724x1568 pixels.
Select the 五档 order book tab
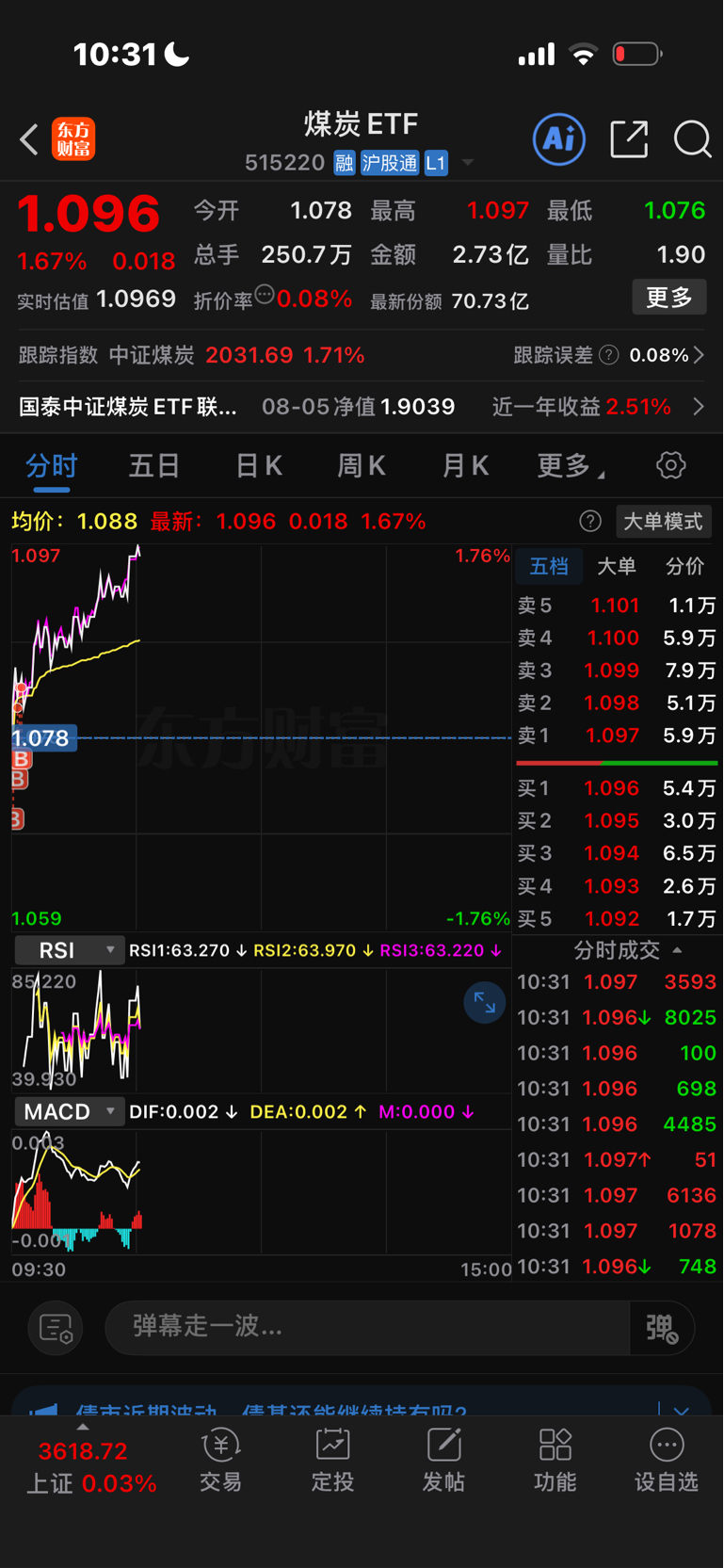tap(549, 566)
